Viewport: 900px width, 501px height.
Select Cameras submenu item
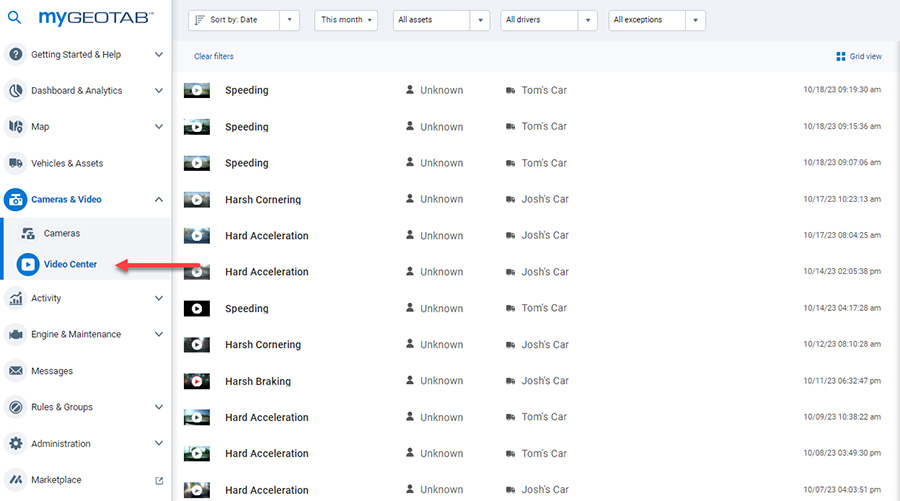coord(61,233)
